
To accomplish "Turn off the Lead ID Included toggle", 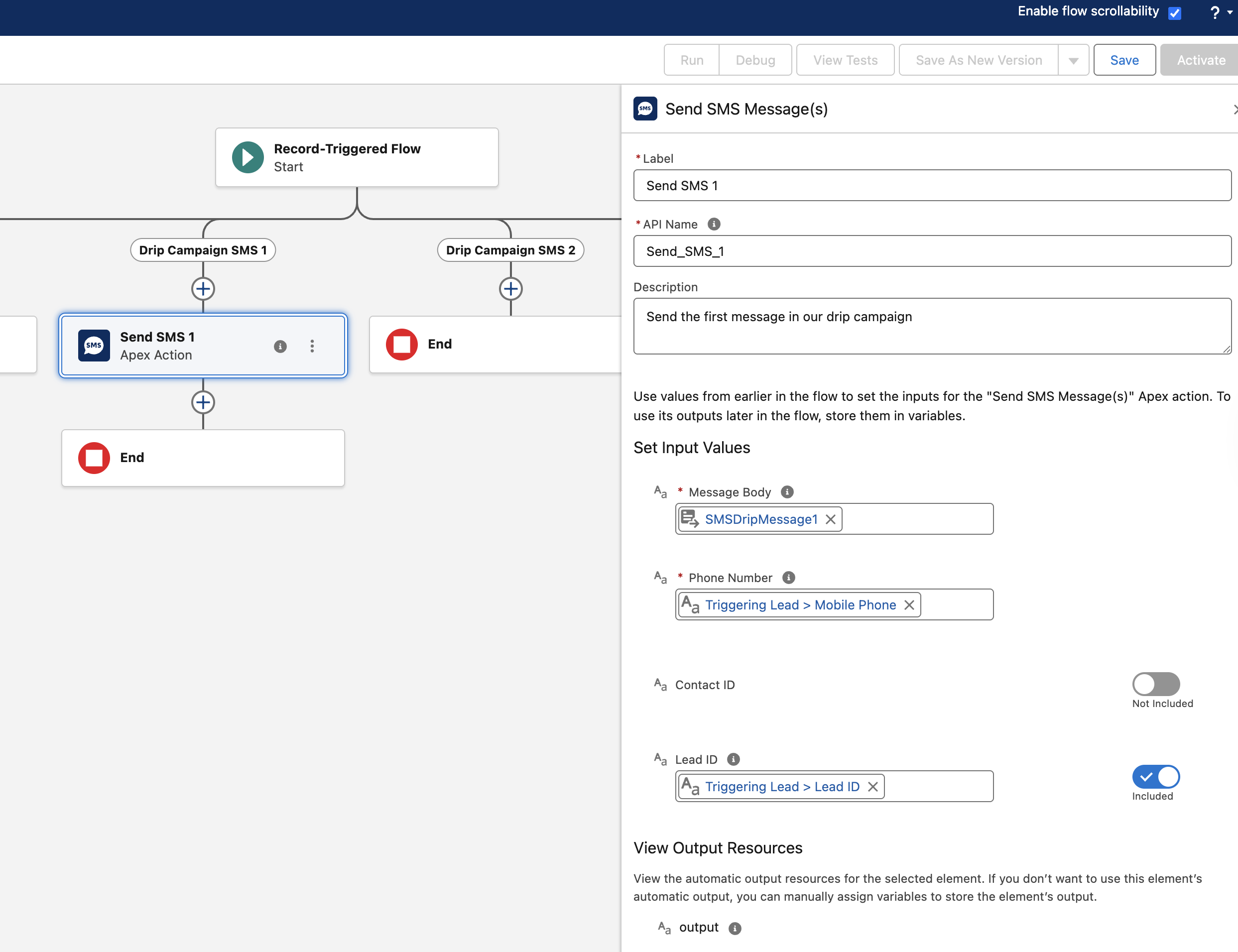I will pos(1155,777).
